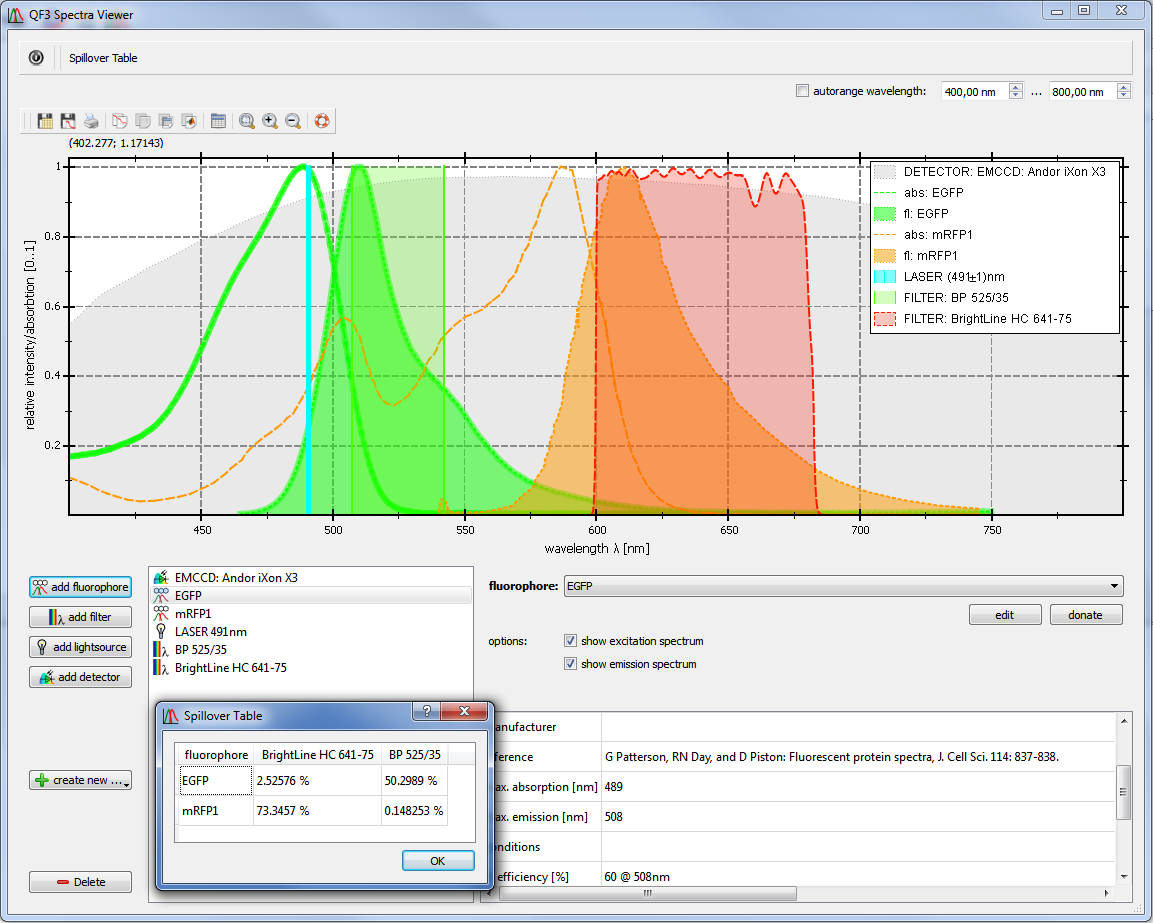Select EMCCD: Andor iXon X3 in item list
The width and height of the screenshot is (1153, 923).
point(311,577)
